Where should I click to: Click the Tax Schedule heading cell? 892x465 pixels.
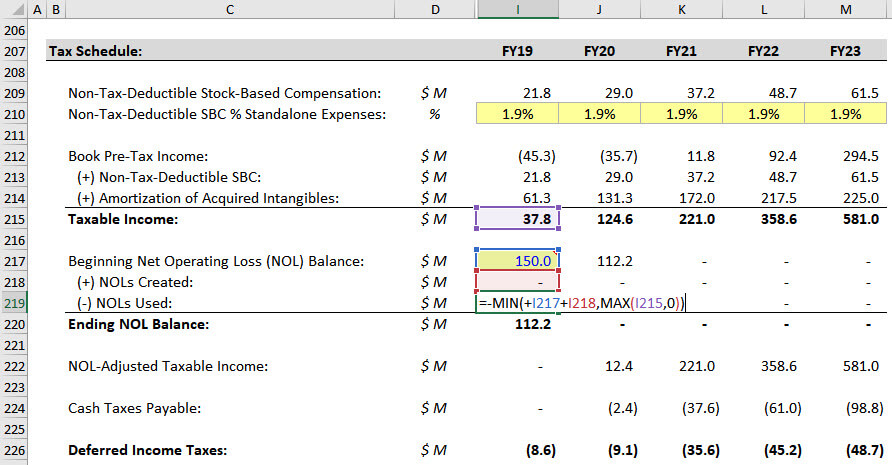[x=95, y=51]
